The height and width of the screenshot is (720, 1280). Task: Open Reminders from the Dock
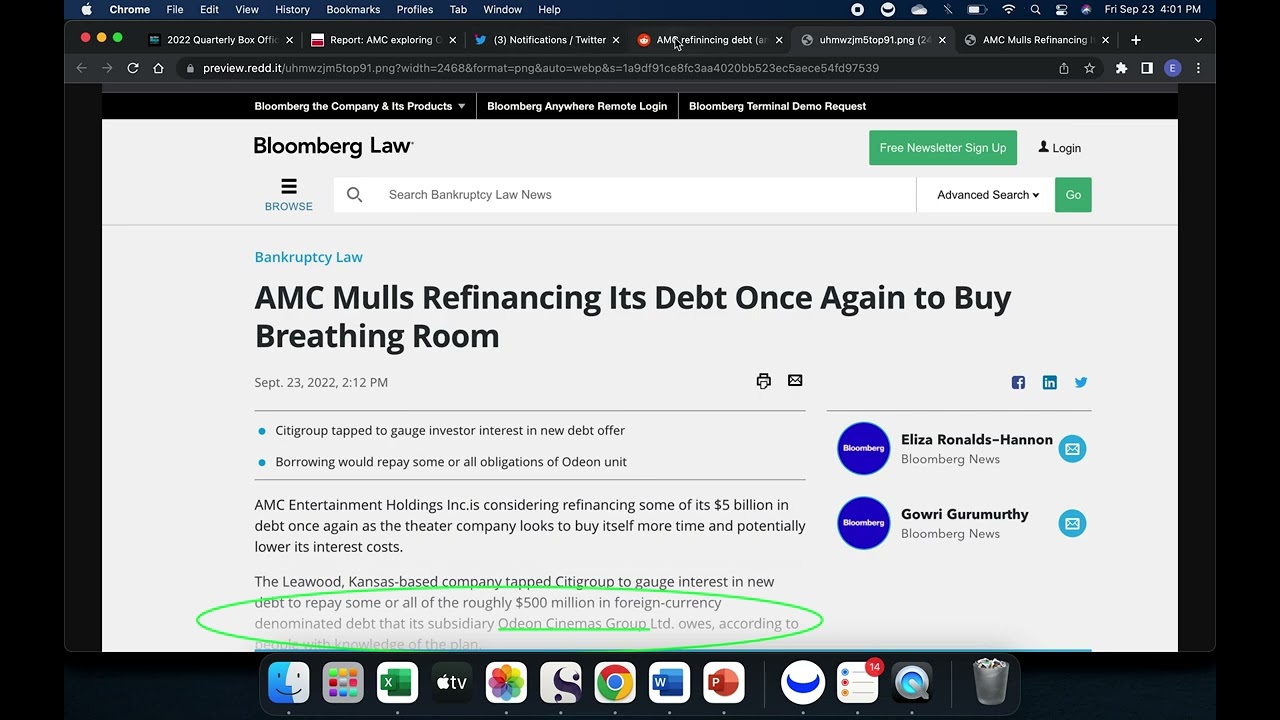coord(858,683)
